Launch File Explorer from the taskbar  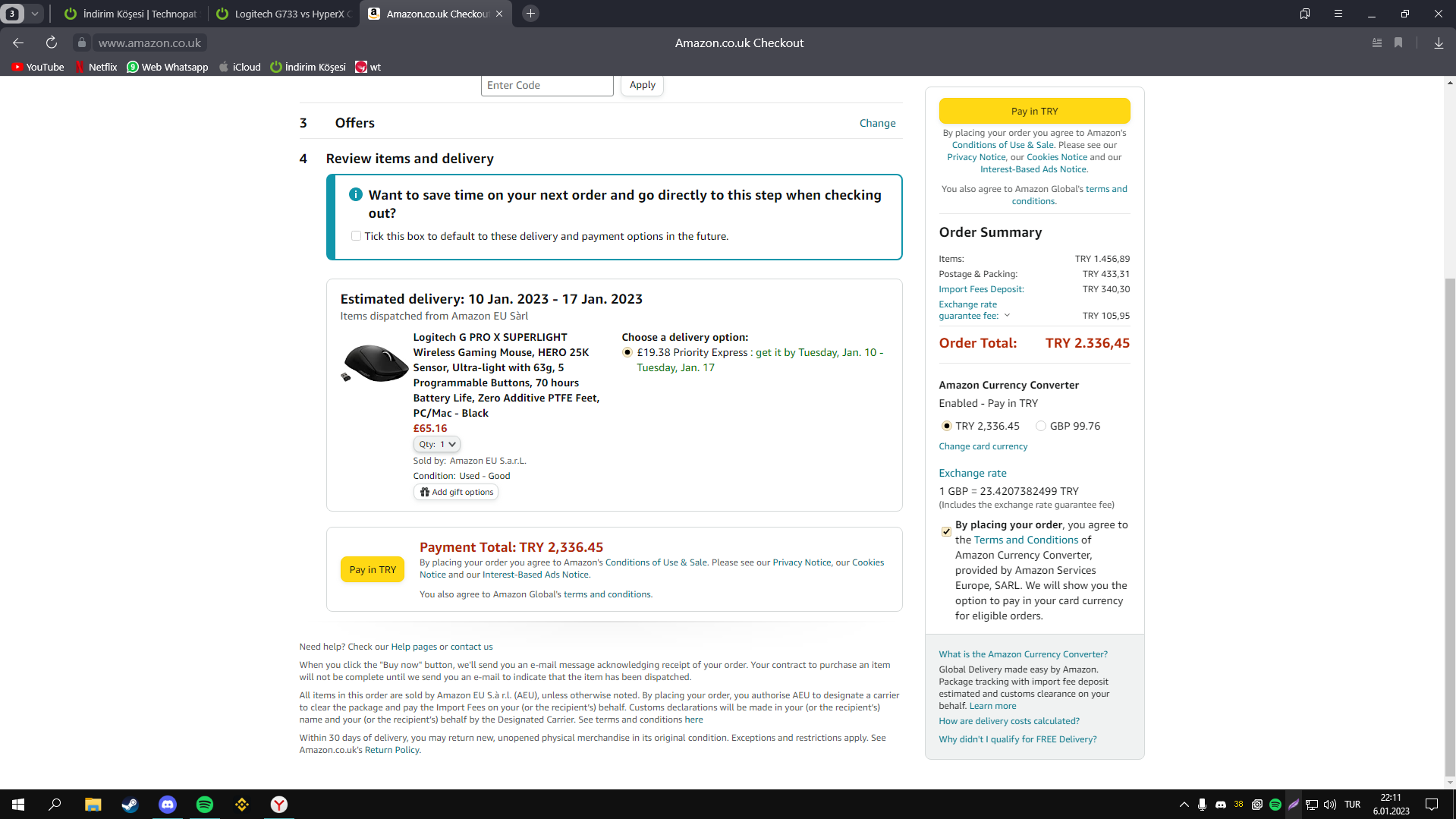93,805
